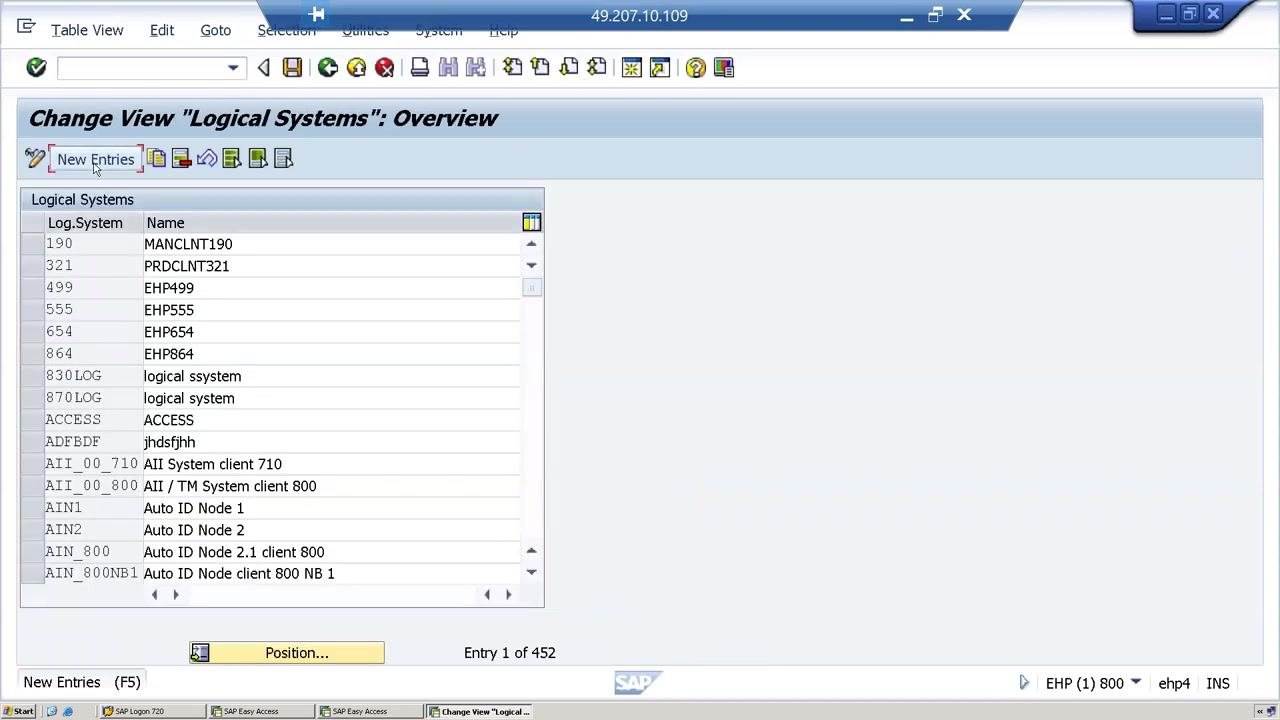Viewport: 1280px width, 720px height.
Task: Select the row for MANCLNT190
Action: click(x=32, y=244)
